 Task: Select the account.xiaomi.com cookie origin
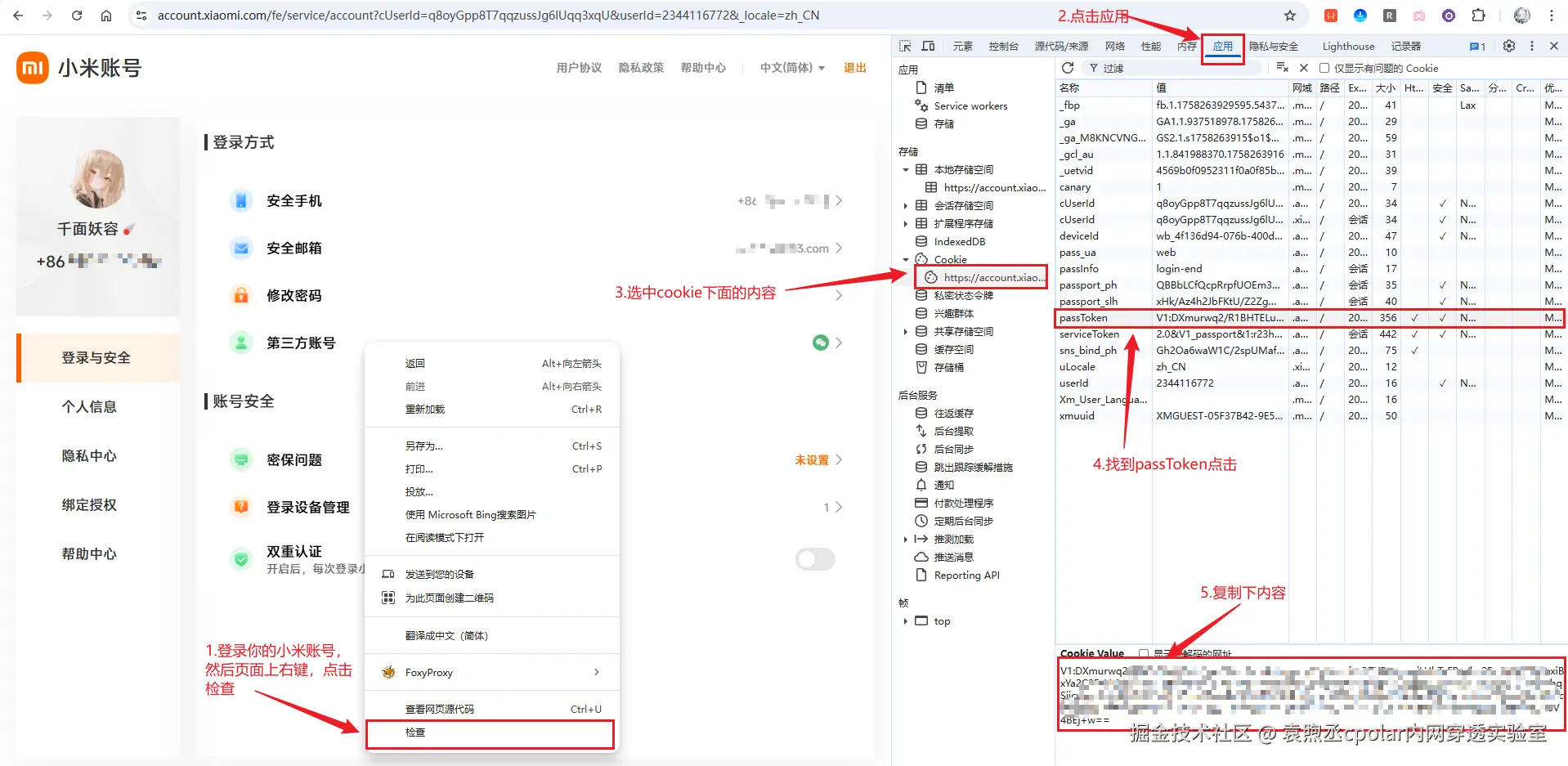point(985,278)
